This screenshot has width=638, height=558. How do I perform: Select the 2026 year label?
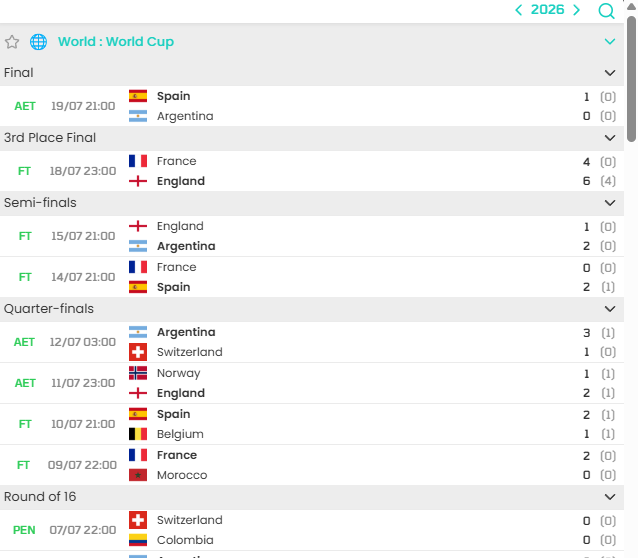pyautogui.click(x=547, y=10)
